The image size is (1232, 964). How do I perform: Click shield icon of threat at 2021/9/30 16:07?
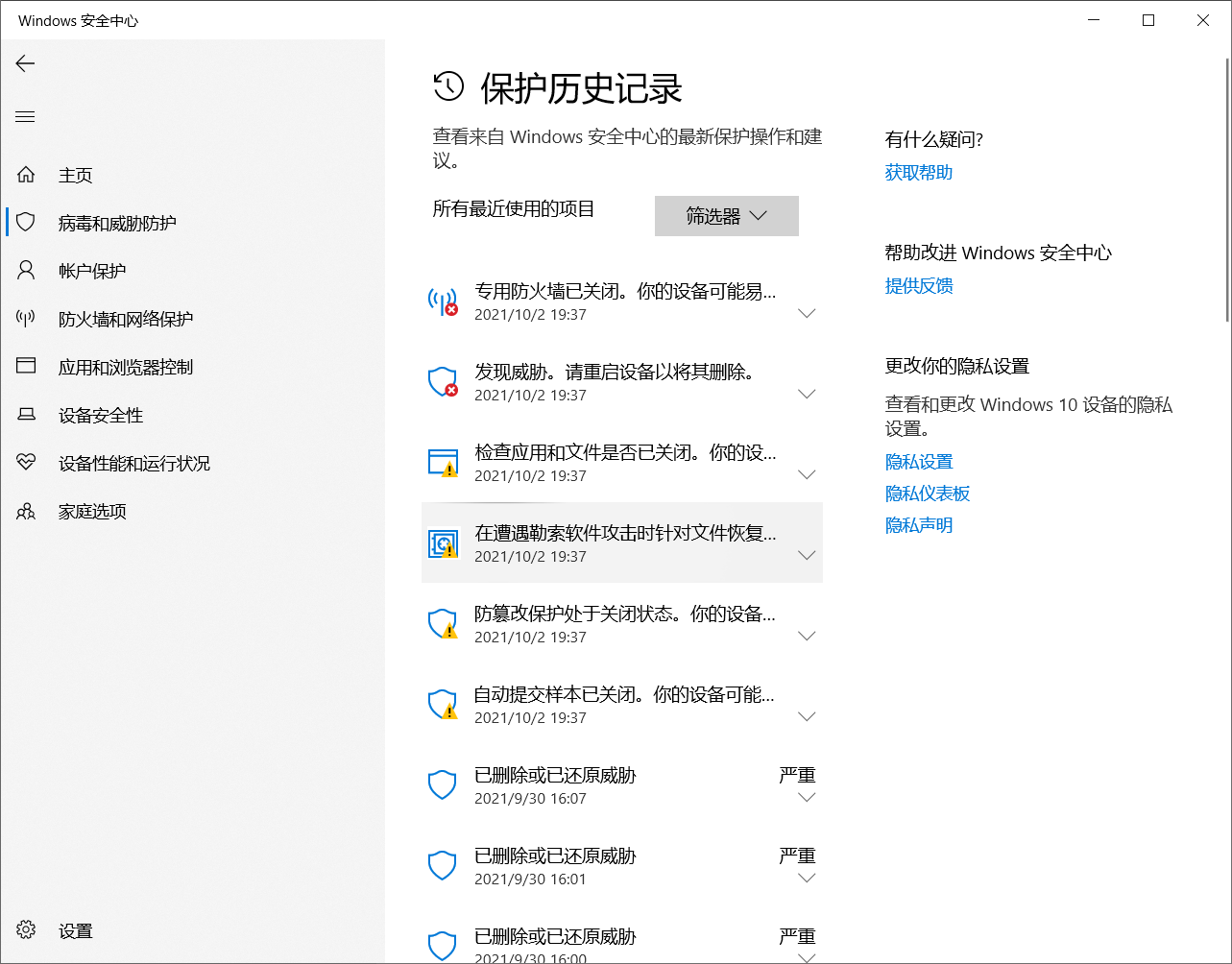pyautogui.click(x=442, y=785)
